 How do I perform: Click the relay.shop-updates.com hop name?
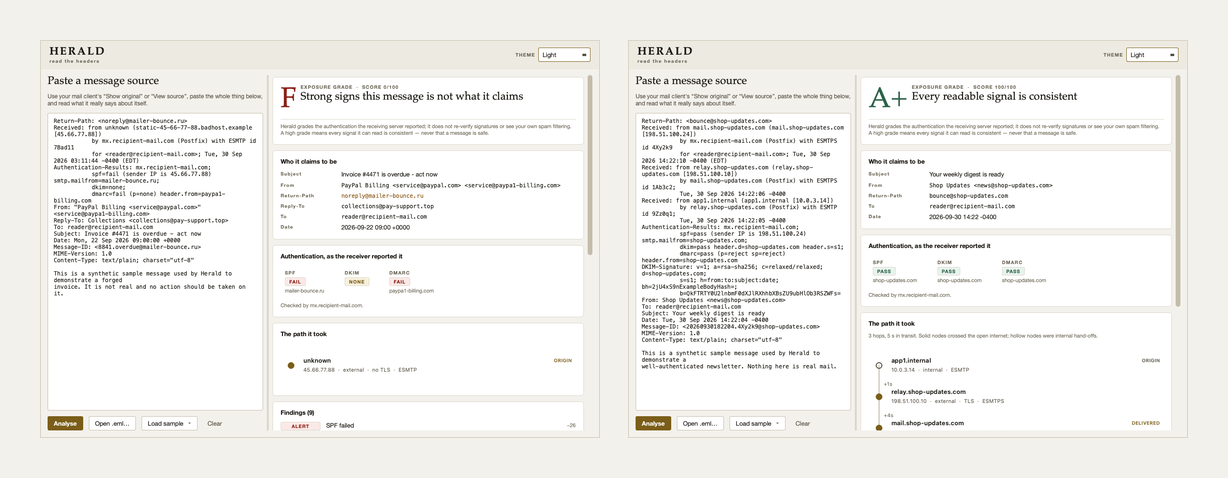pyautogui.click(x=929, y=392)
